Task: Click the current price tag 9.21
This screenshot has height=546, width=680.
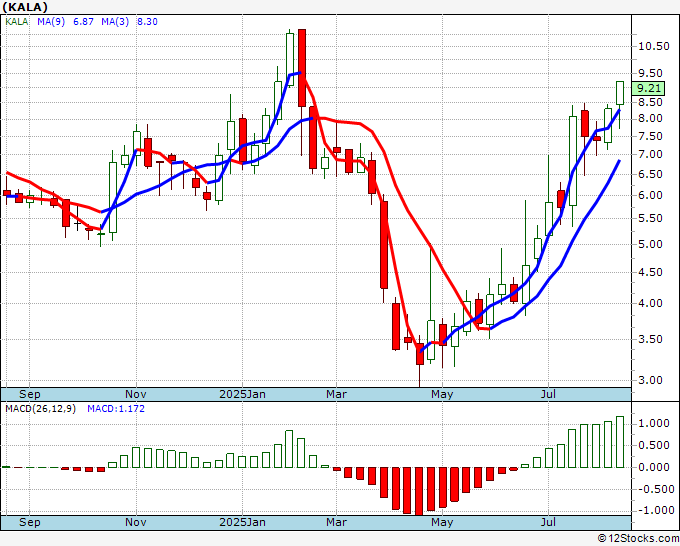Action: point(648,88)
